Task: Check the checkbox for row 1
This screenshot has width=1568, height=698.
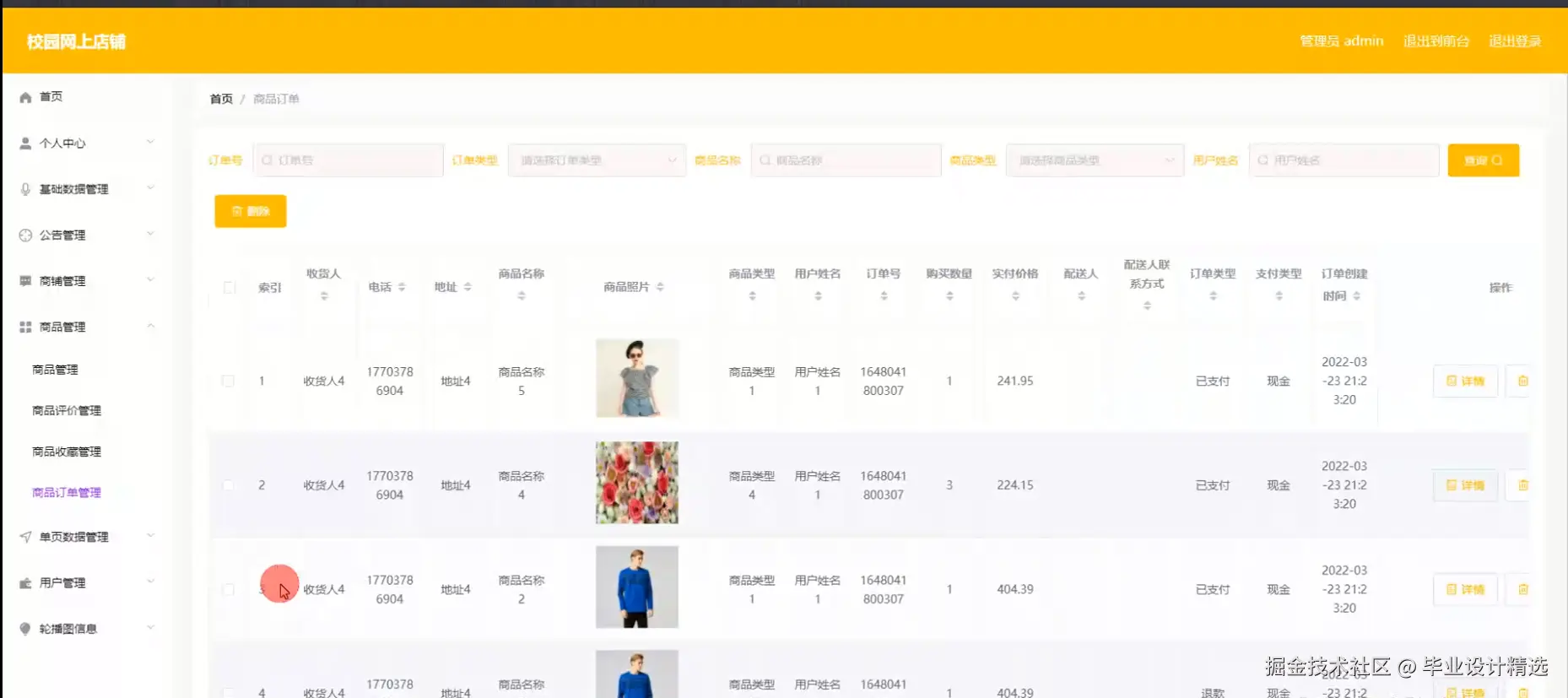Action: 228,381
